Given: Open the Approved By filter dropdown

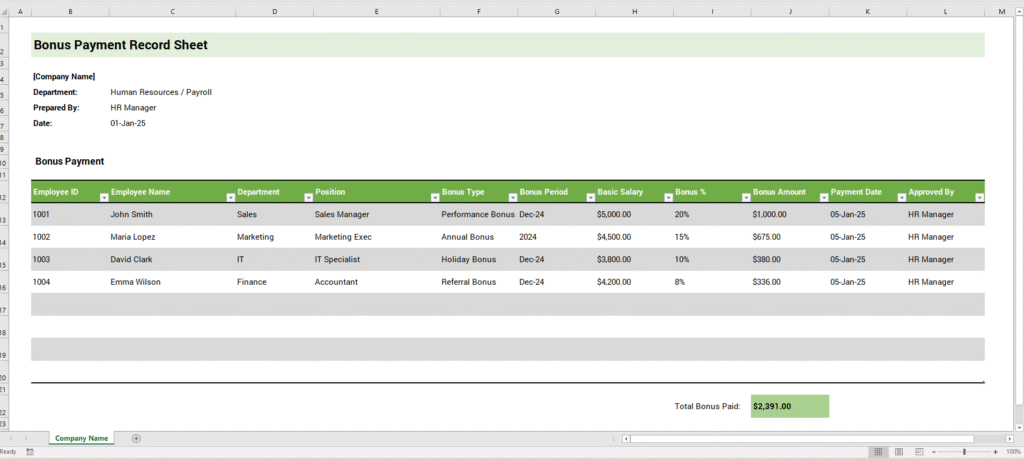Looking at the screenshot, I should pyautogui.click(x=979, y=198).
